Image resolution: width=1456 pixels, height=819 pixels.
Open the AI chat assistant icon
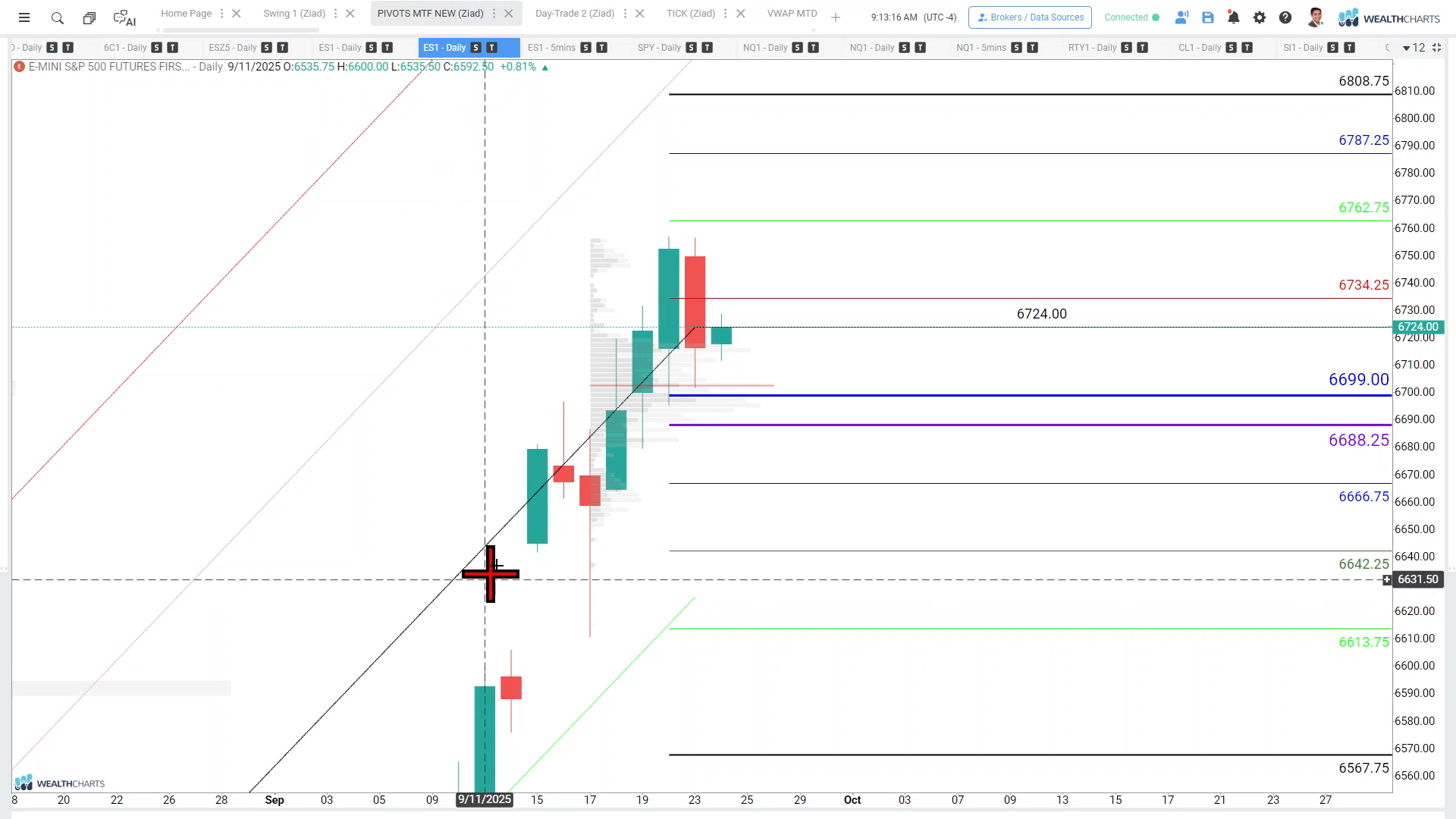click(x=124, y=17)
